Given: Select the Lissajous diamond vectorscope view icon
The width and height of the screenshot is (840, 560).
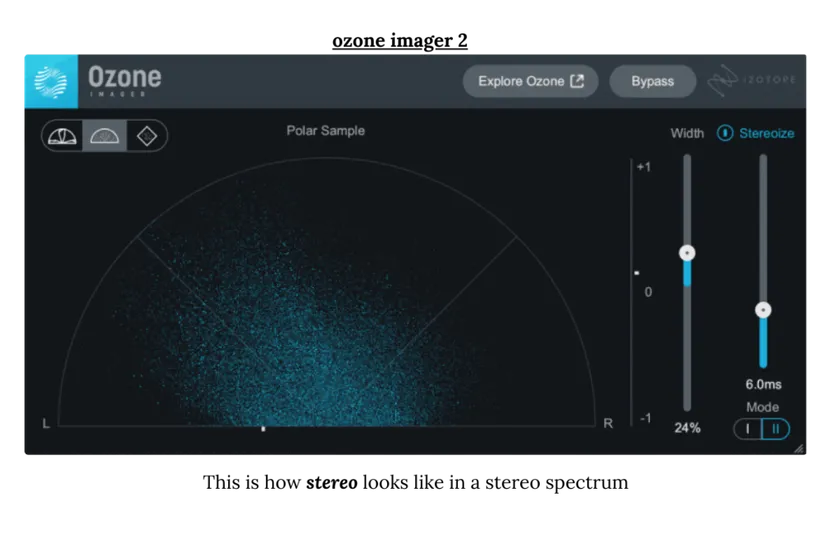Looking at the screenshot, I should (x=147, y=136).
